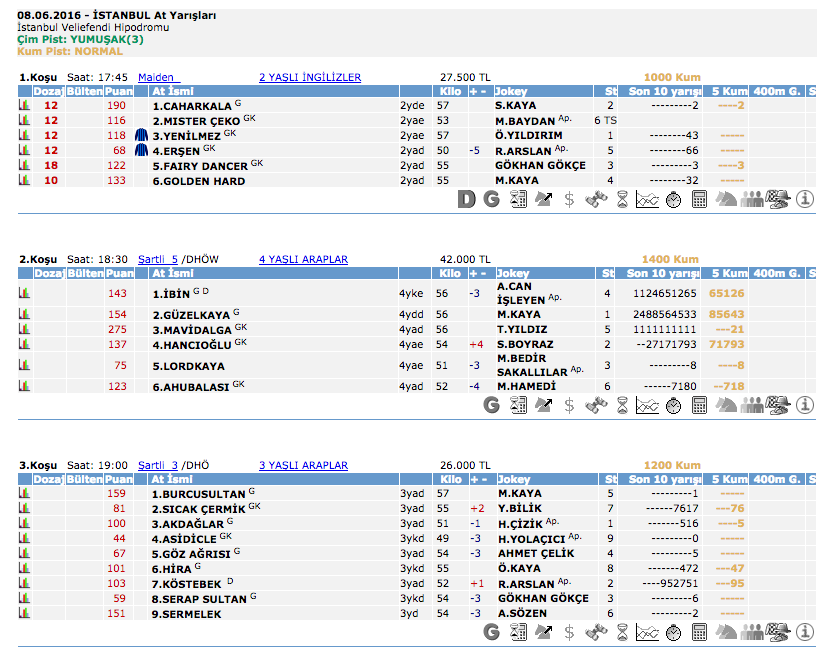Click the dollar sign icon under race 1
835x658 pixels.
click(x=569, y=199)
